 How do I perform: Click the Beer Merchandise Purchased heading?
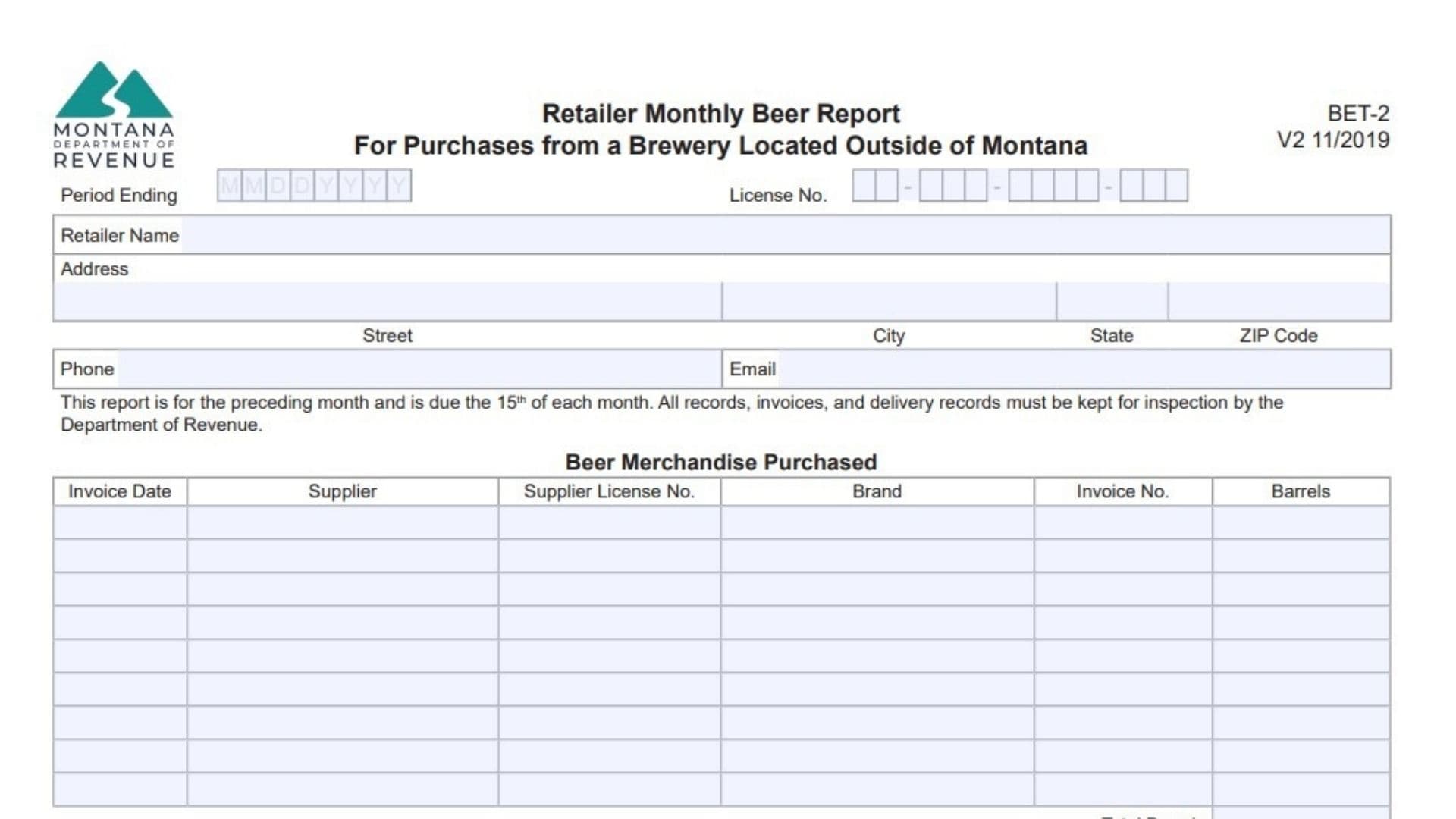point(720,462)
